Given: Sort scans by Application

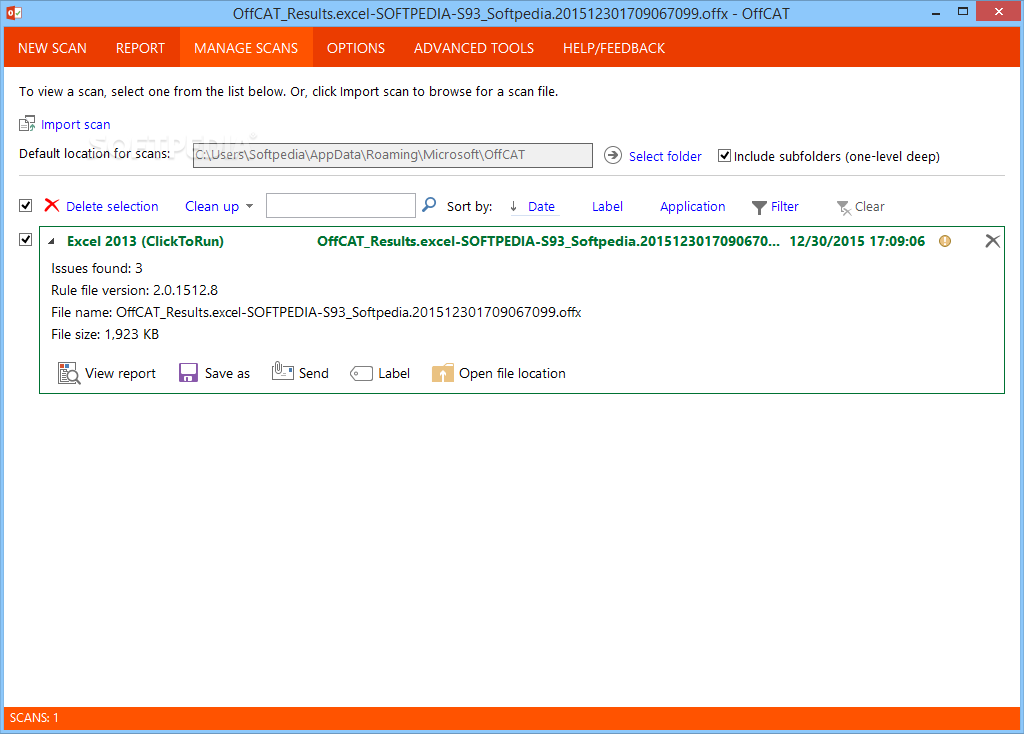Looking at the screenshot, I should (692, 206).
